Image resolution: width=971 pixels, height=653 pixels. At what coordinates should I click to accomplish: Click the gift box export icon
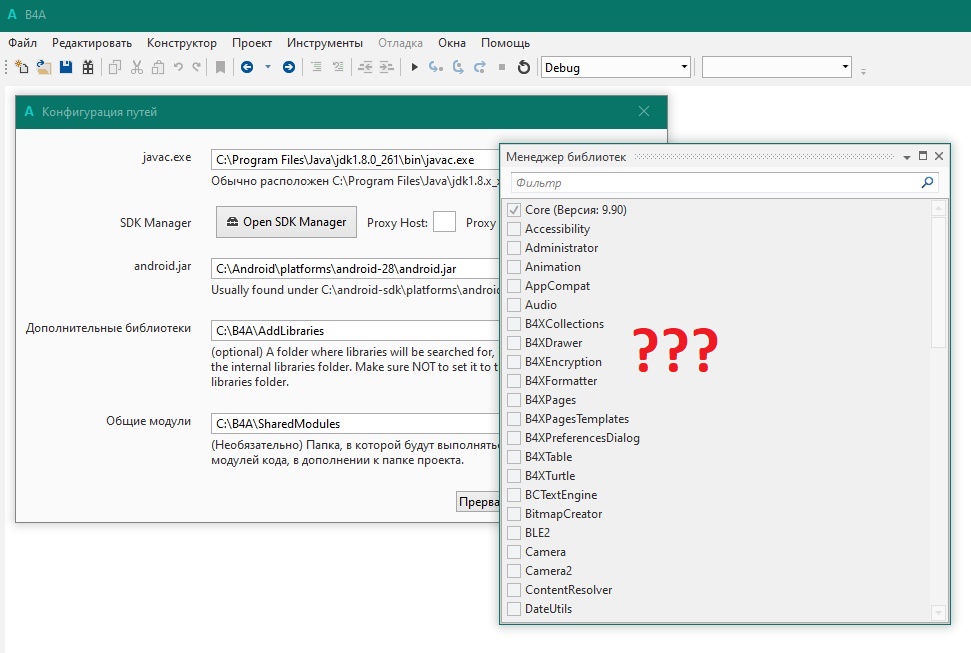[x=87, y=67]
